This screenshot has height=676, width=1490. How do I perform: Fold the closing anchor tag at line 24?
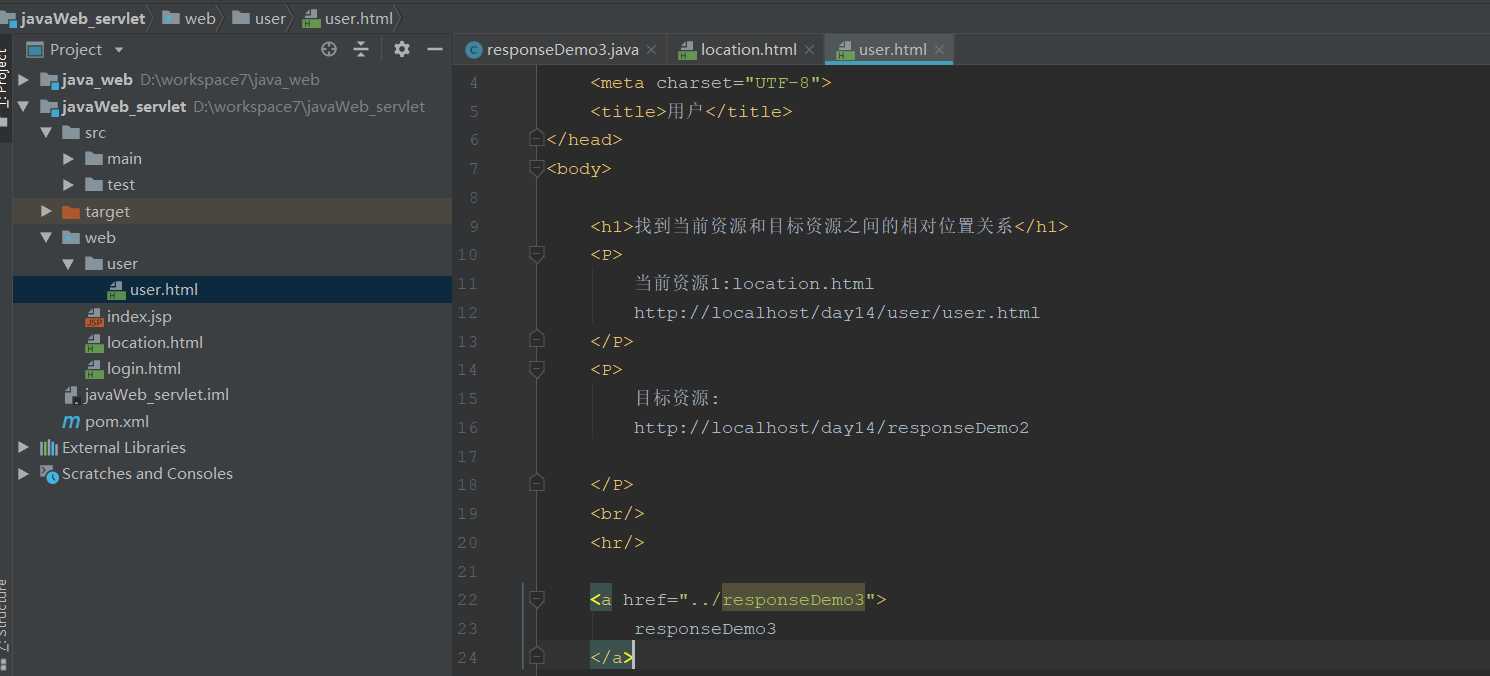[537, 657]
